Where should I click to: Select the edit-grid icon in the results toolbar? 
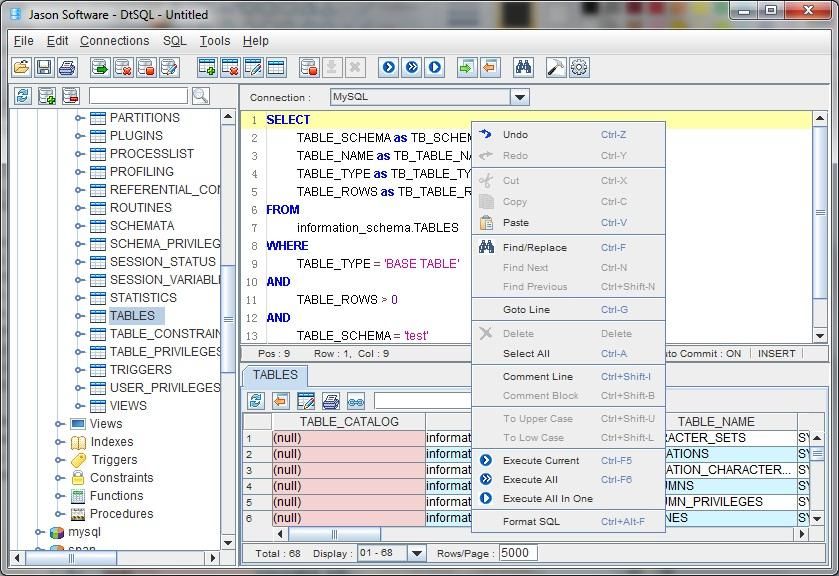pos(308,399)
